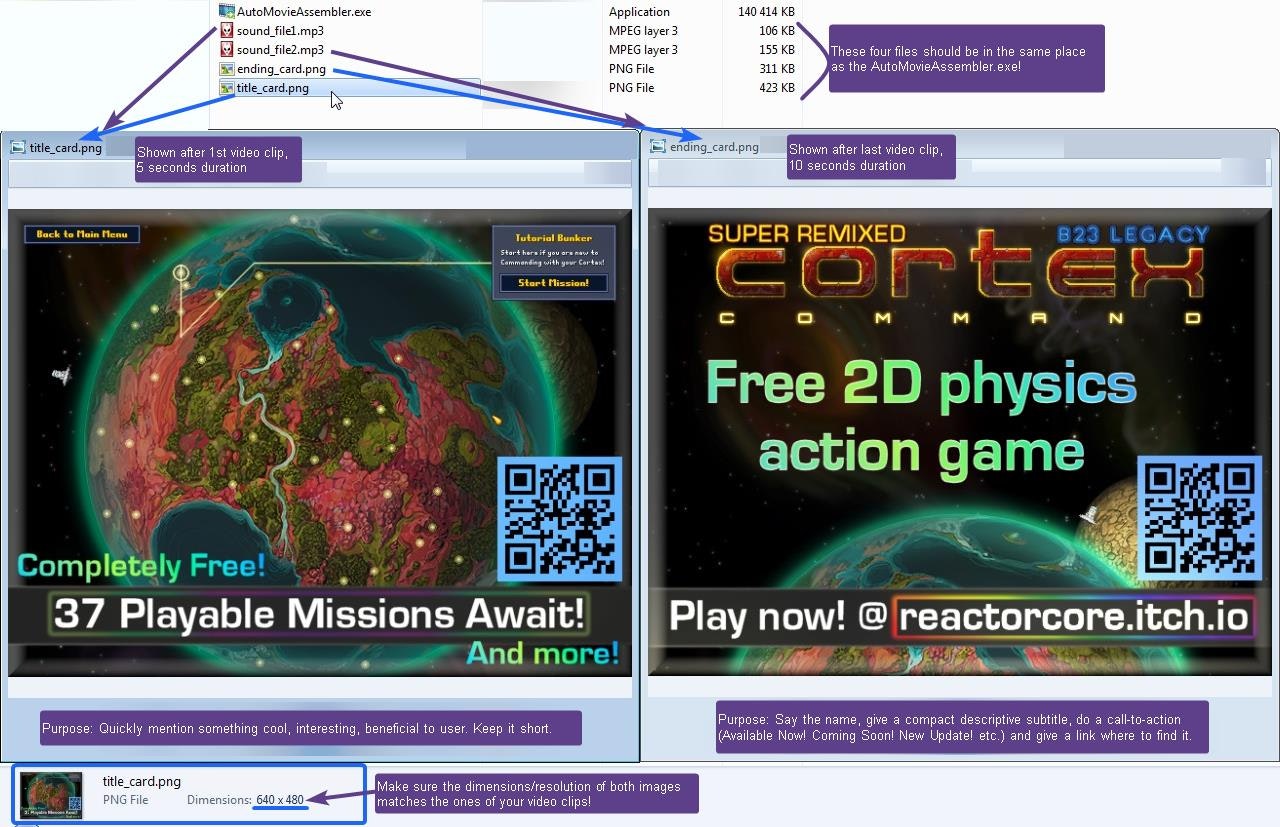The height and width of the screenshot is (827, 1280).
Task: Click MPEG layer 3 type for sound_file2.mp3
Action: pos(643,50)
